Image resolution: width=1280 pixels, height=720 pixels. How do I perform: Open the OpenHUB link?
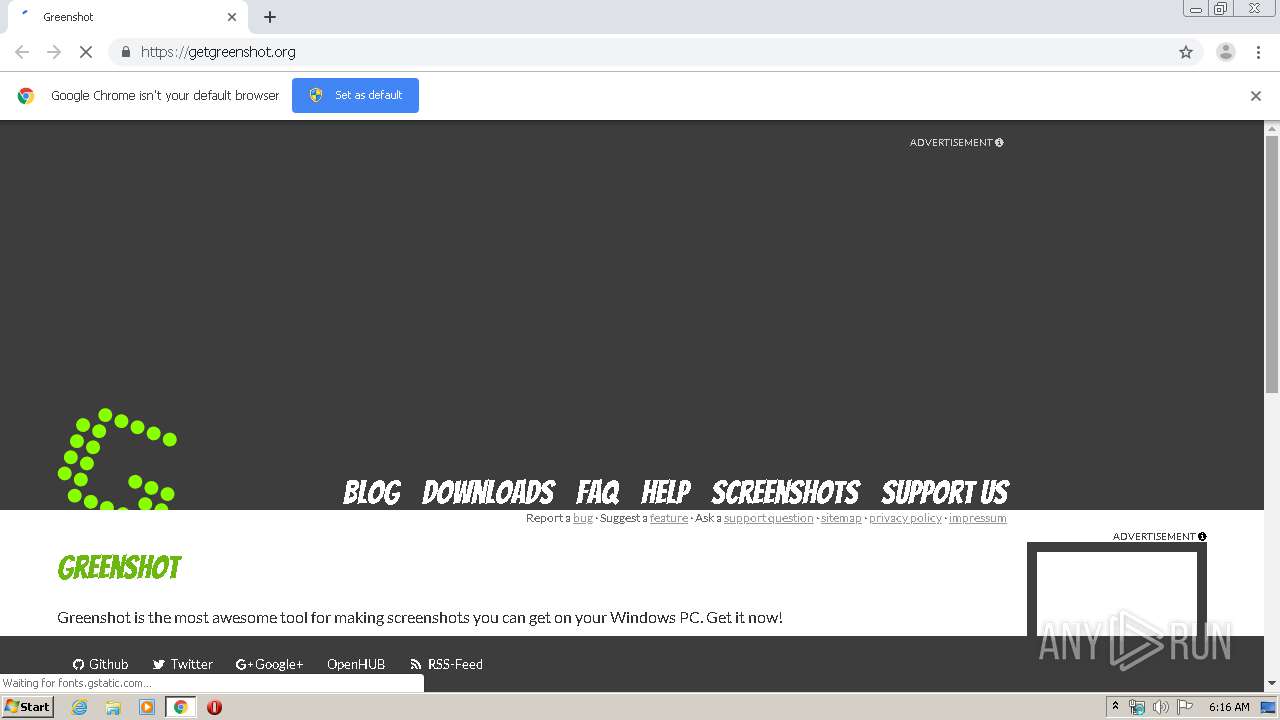click(356, 664)
